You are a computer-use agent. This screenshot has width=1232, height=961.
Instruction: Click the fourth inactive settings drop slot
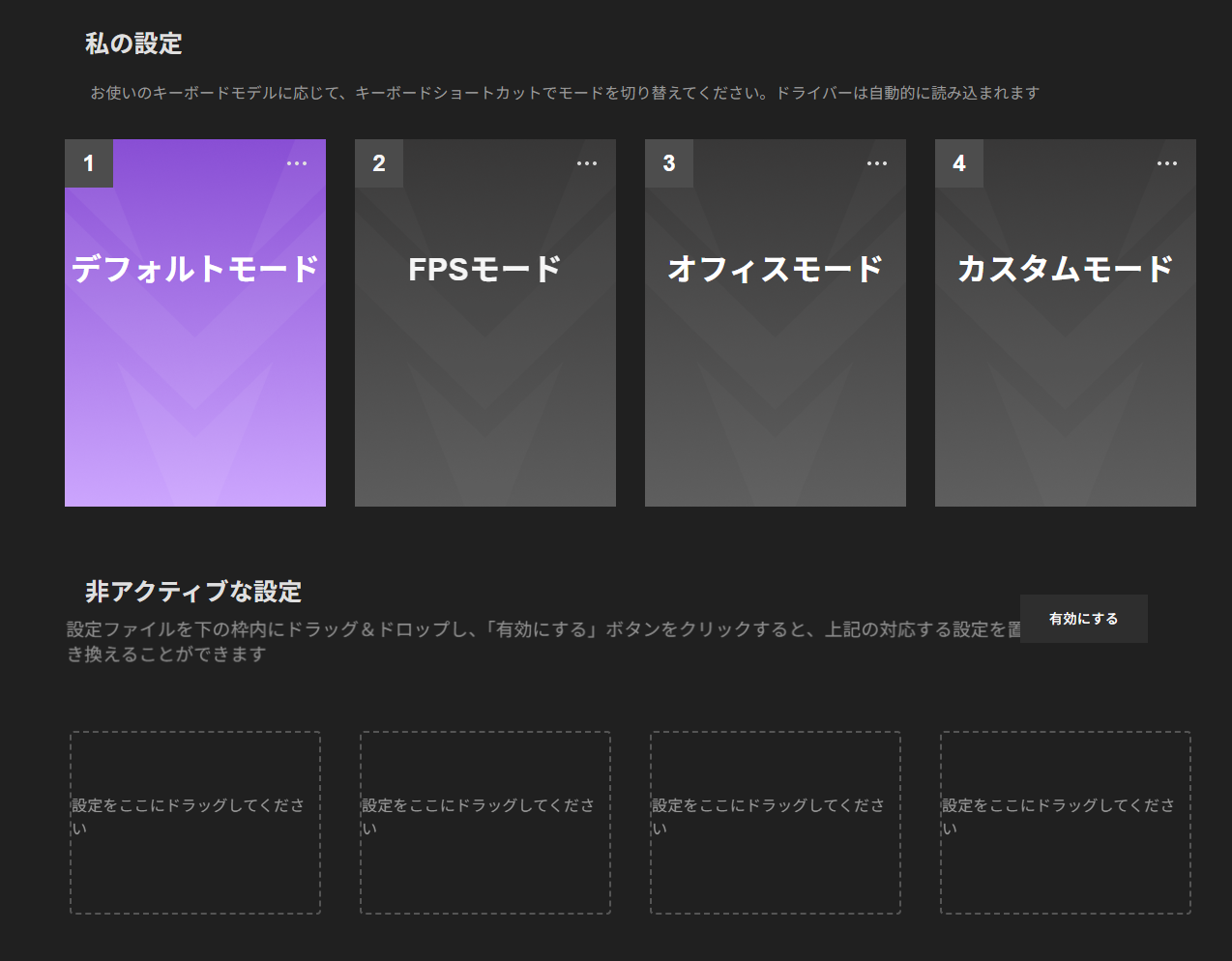point(1066,822)
